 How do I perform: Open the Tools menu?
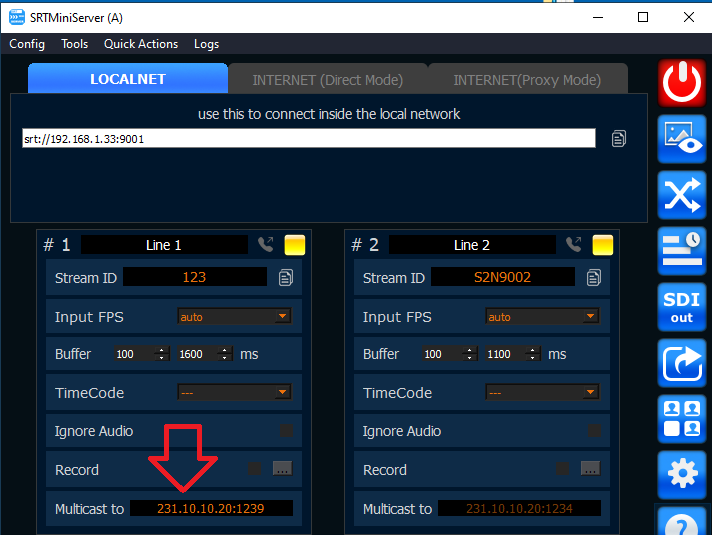(74, 44)
